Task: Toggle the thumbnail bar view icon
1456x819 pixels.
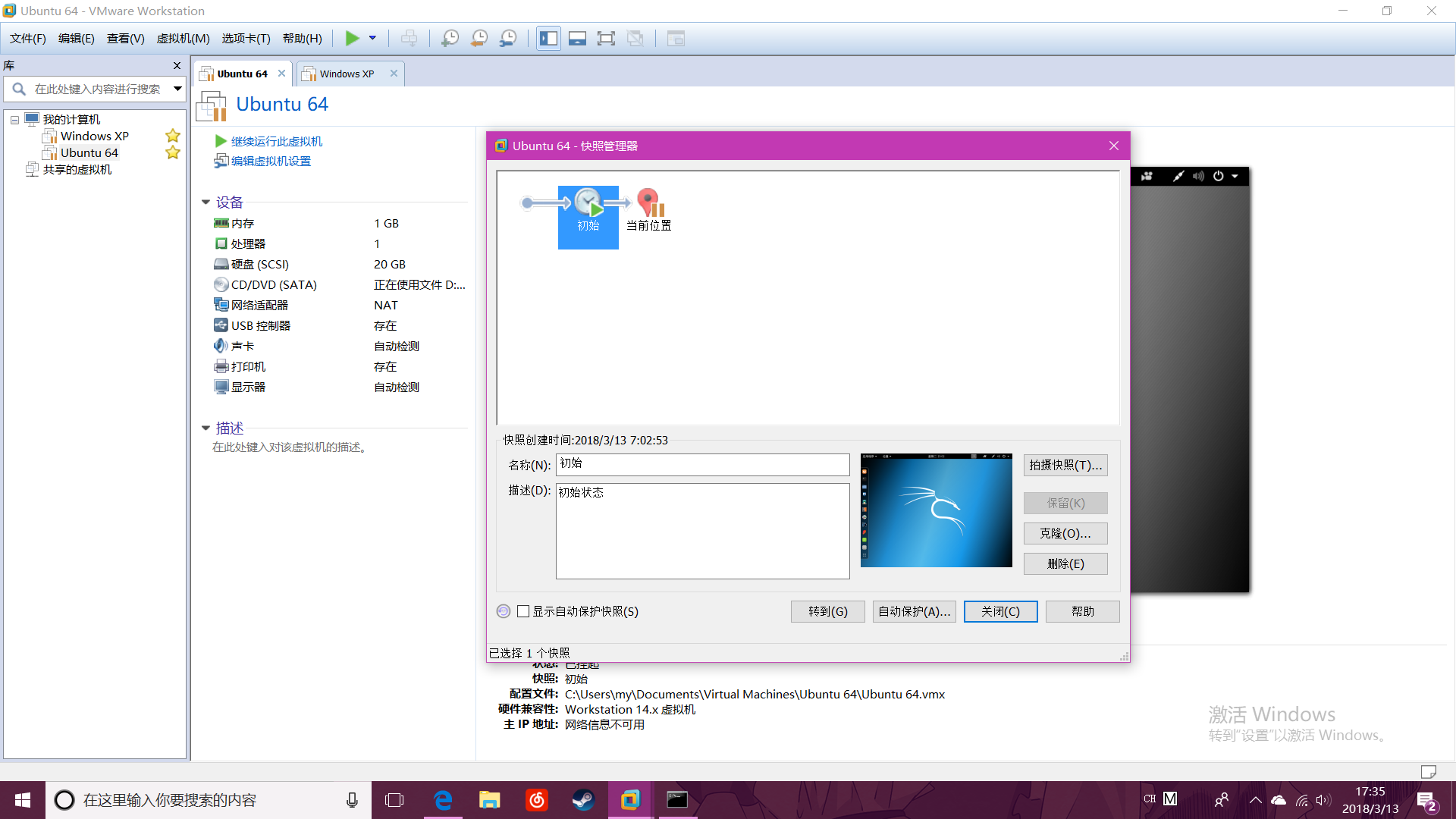Action: click(577, 38)
